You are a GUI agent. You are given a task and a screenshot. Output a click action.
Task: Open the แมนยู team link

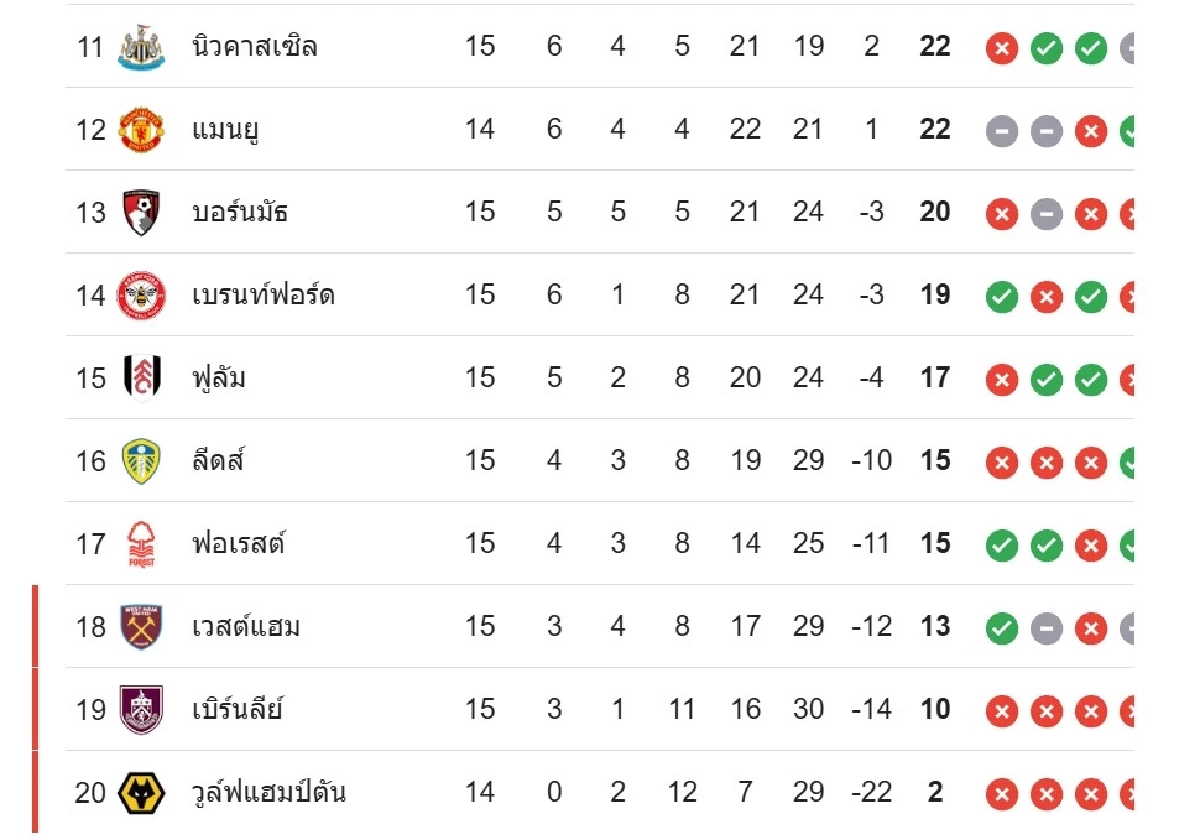tap(226, 130)
